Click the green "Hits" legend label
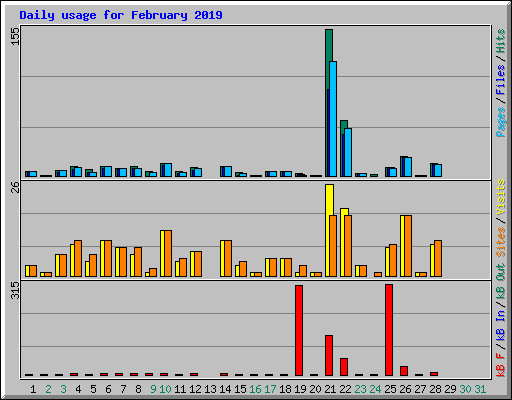Screen dimensions: 512x400 tap(501, 41)
